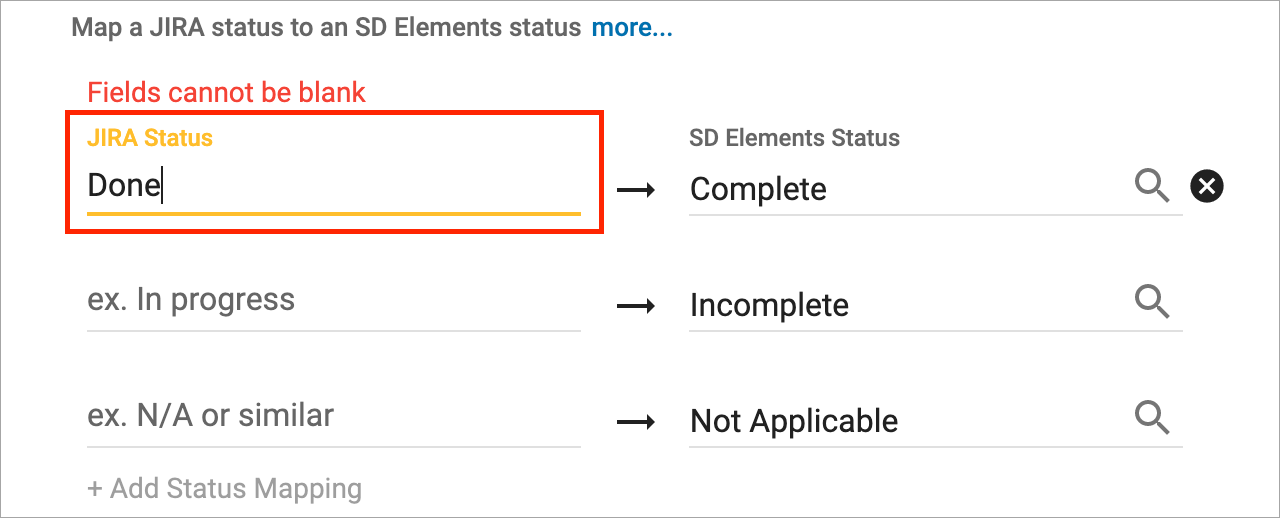Expand the Not Applicable status field
Image resolution: width=1280 pixels, height=518 pixels.
coord(900,421)
